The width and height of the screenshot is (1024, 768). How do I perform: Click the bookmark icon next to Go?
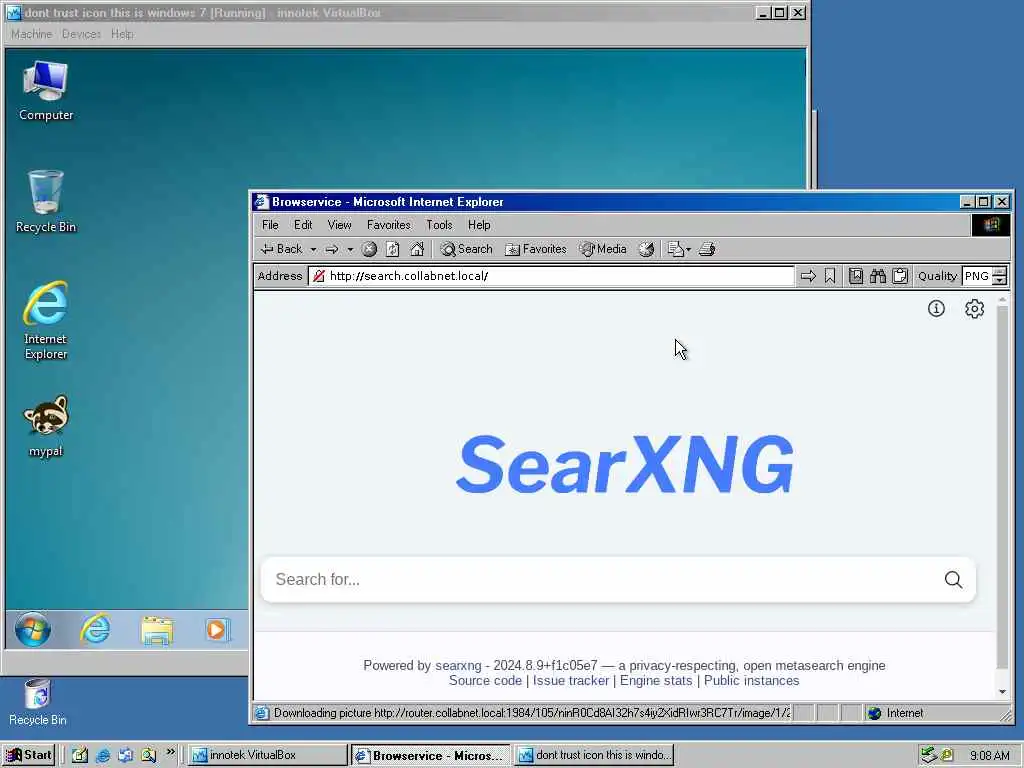(x=829, y=276)
